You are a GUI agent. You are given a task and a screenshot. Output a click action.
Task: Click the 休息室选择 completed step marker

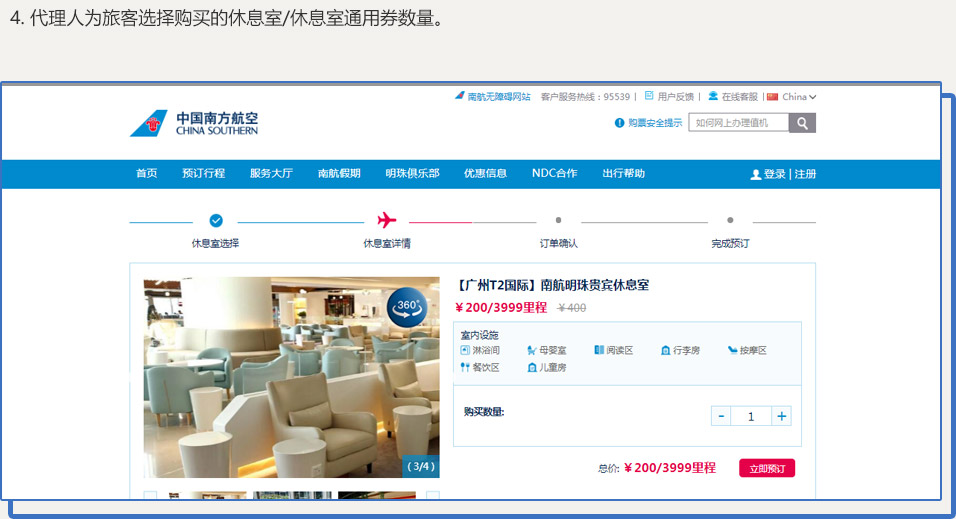(216, 221)
